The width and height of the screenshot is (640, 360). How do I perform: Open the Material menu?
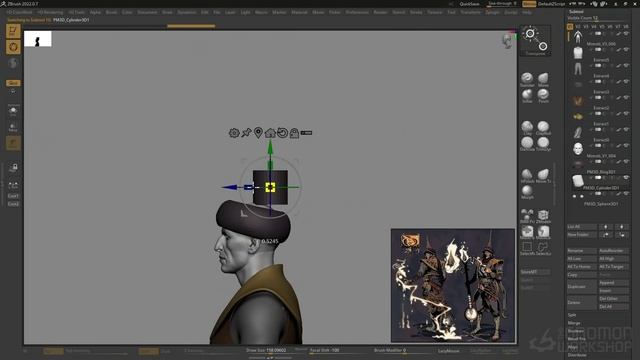[299, 12]
